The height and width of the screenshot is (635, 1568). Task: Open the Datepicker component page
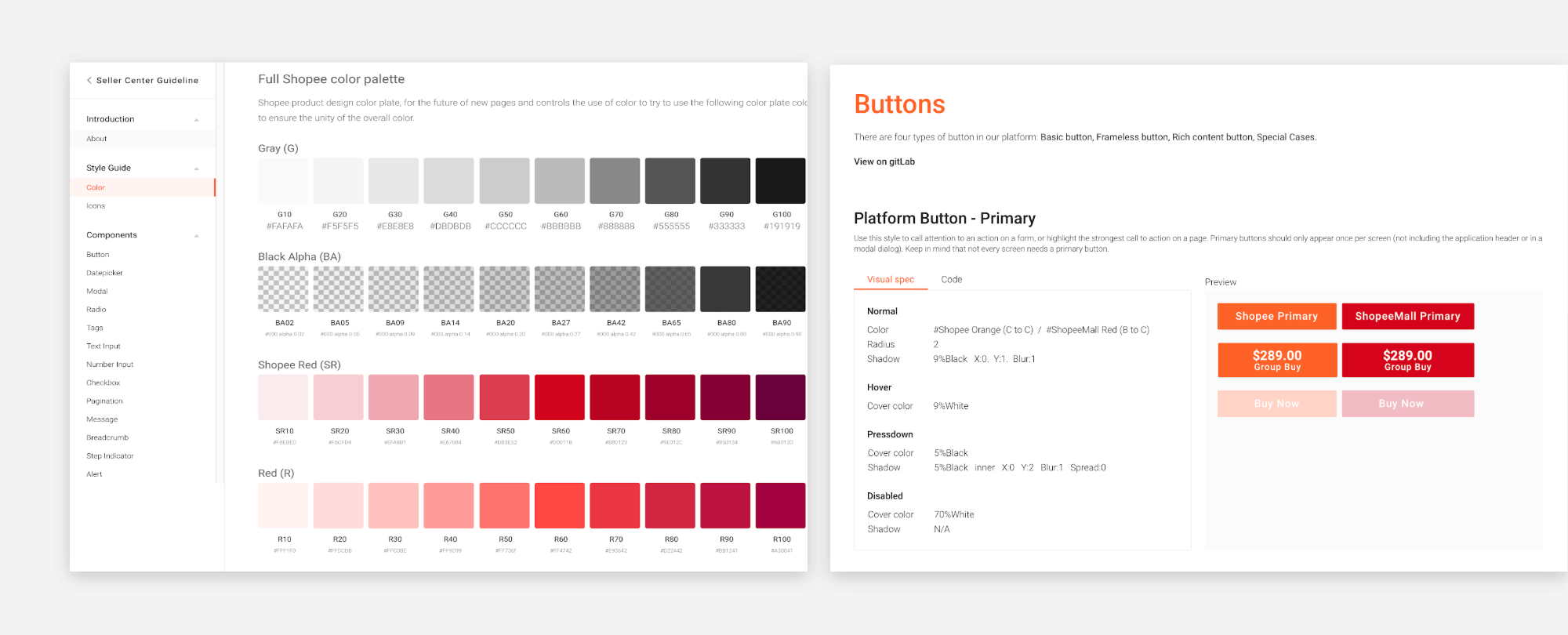tap(104, 273)
